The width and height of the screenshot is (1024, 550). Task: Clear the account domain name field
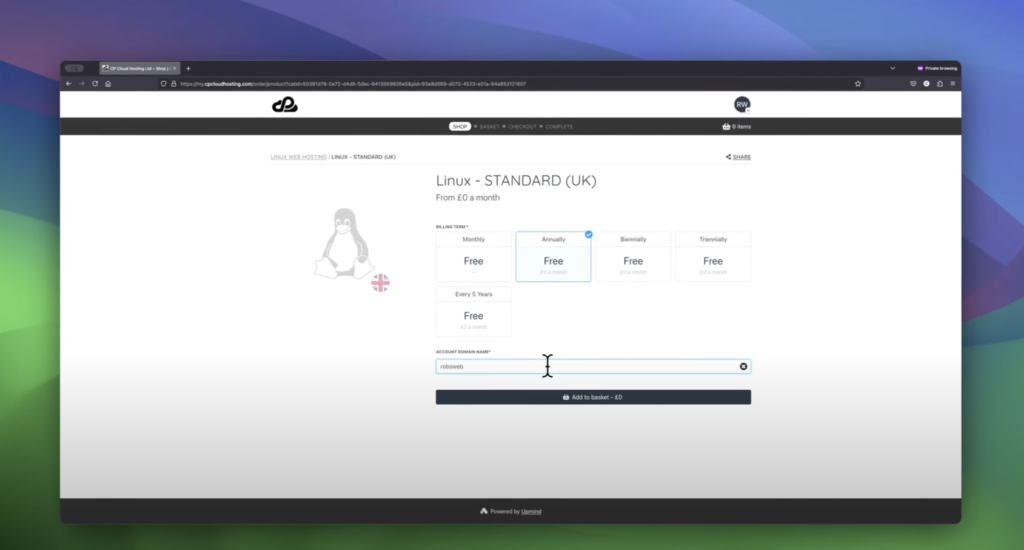(x=743, y=366)
